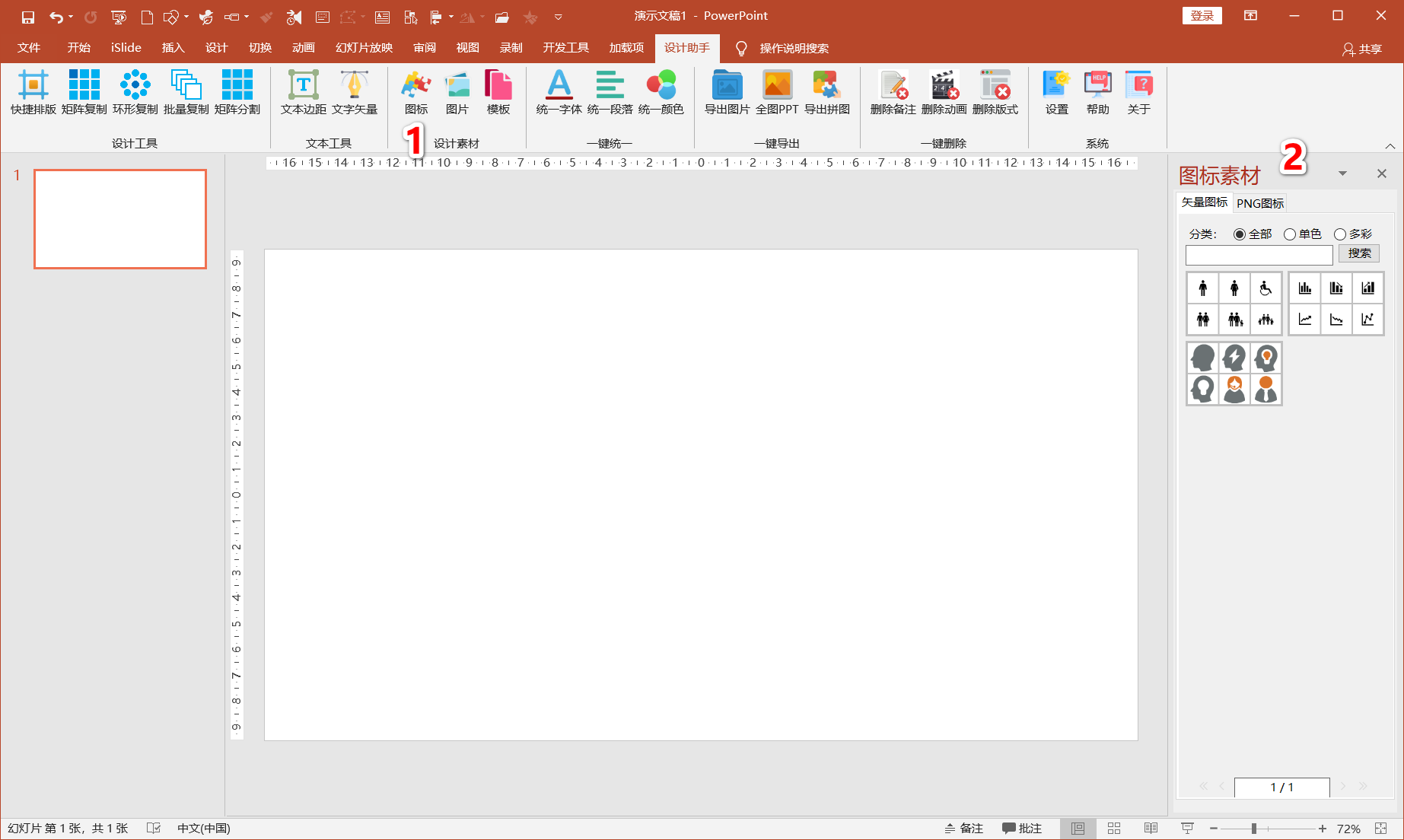This screenshot has height=840, width=1404.
Task: Click zoom out minus button
Action: click(1214, 829)
